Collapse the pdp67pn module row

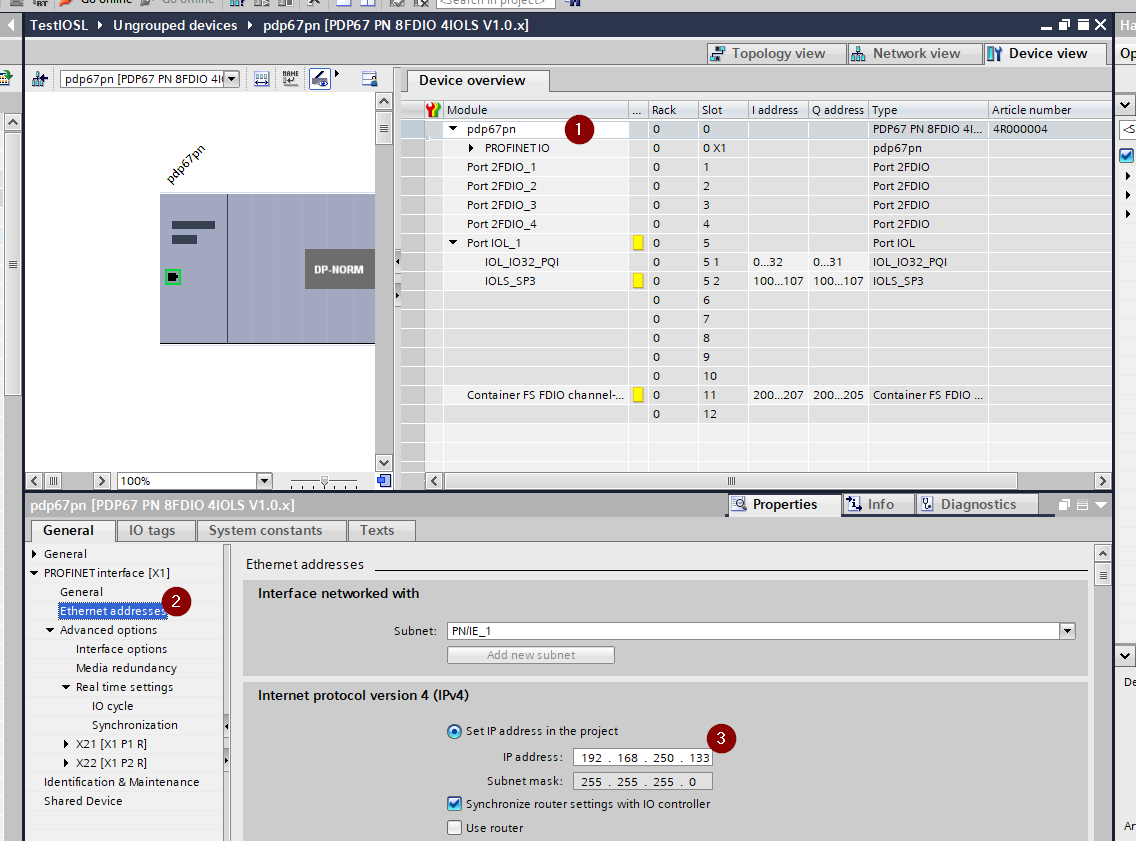point(454,129)
